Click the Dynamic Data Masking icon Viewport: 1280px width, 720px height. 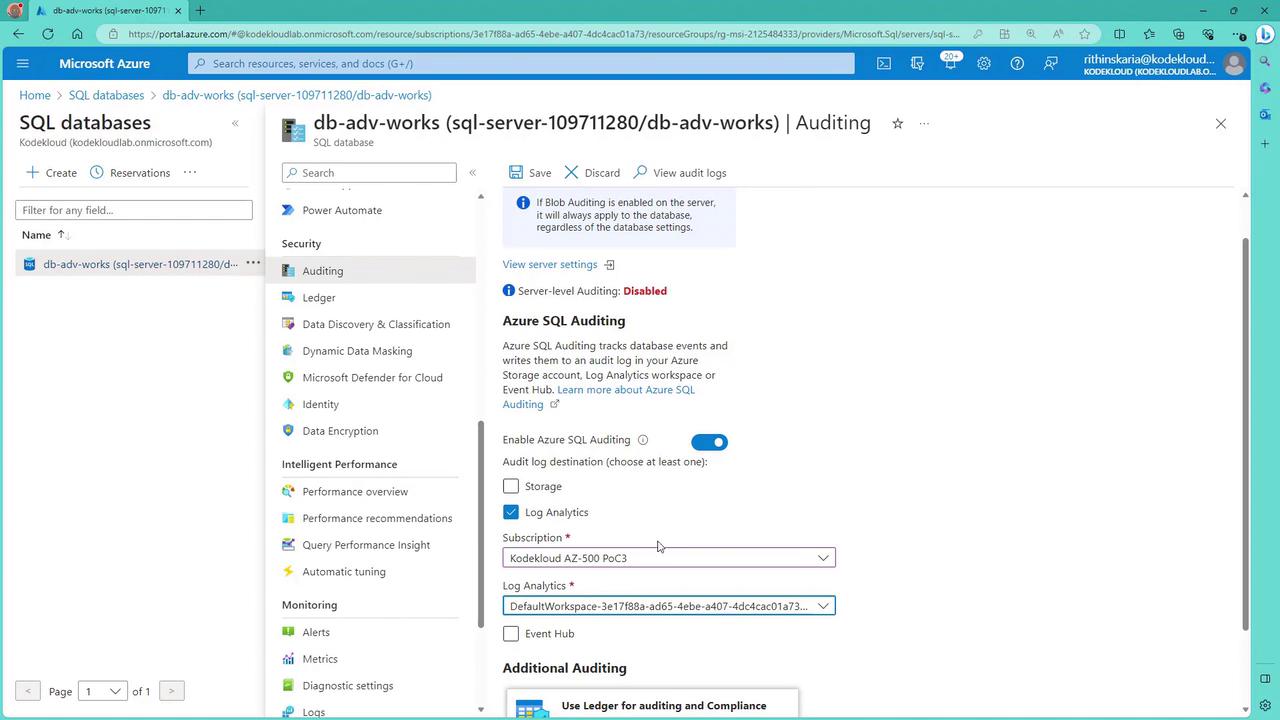click(x=288, y=351)
